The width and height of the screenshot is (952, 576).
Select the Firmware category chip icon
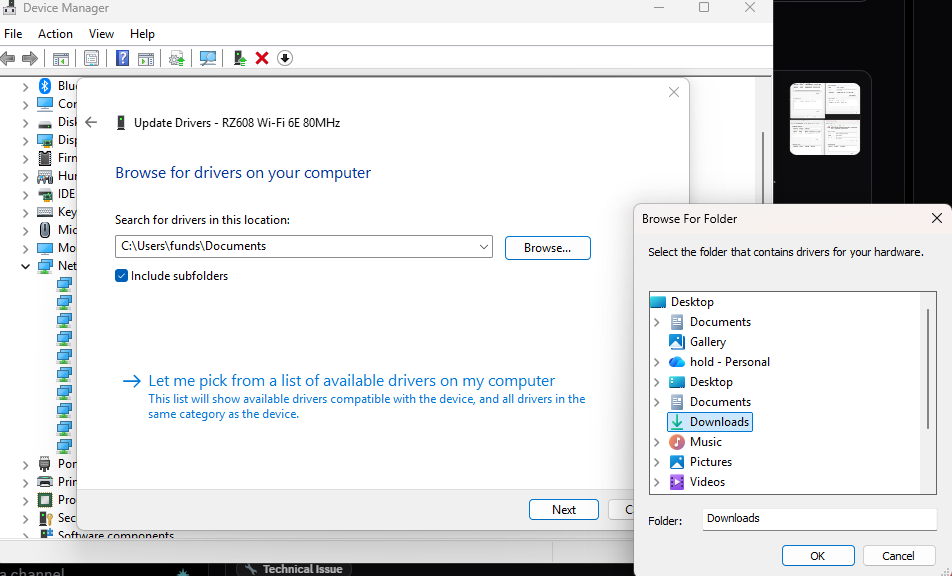click(x=45, y=158)
